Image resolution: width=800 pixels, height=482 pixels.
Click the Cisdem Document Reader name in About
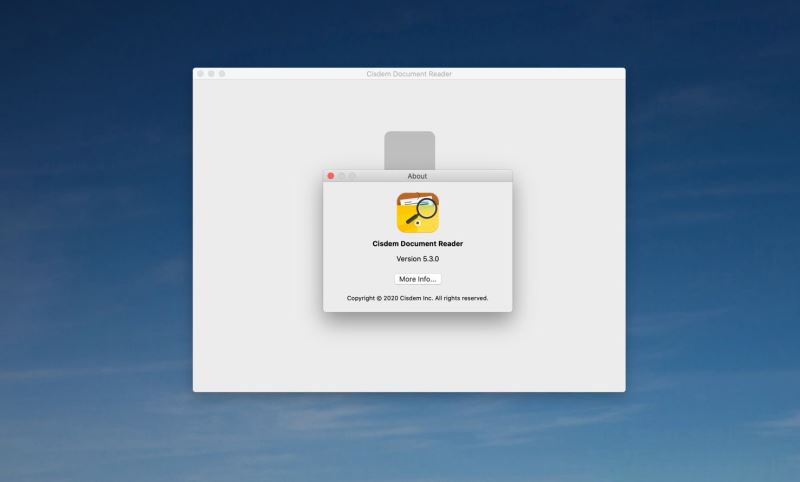(x=417, y=243)
